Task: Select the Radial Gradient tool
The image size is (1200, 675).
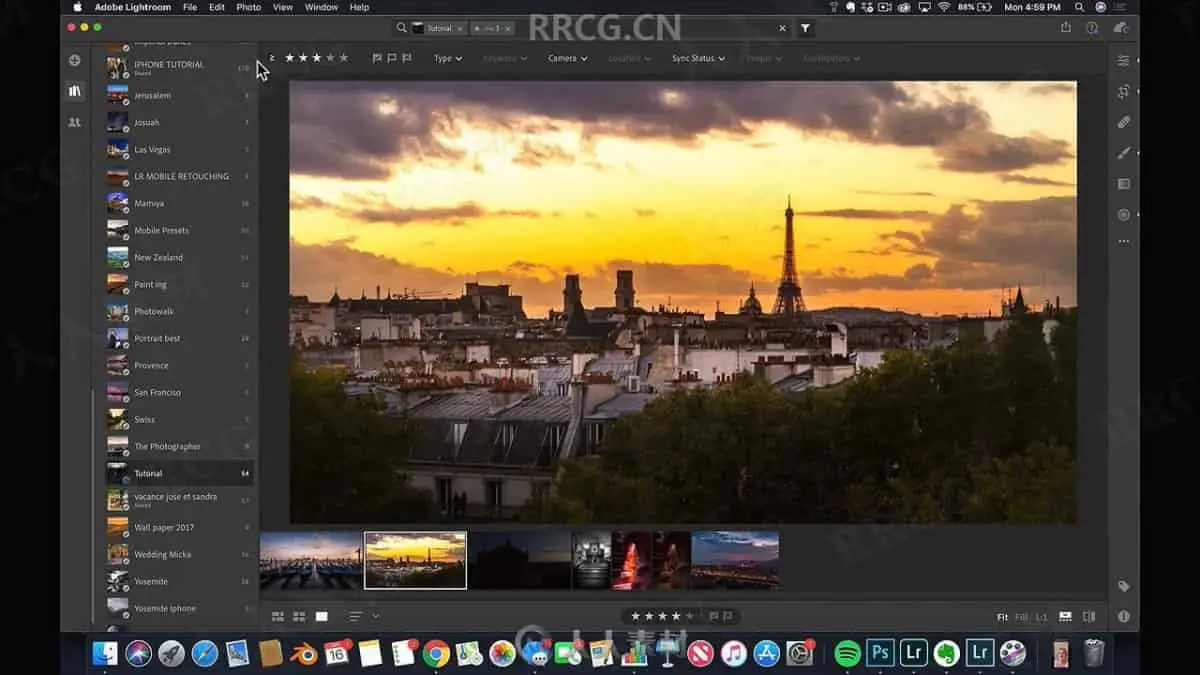Action: point(1123,214)
